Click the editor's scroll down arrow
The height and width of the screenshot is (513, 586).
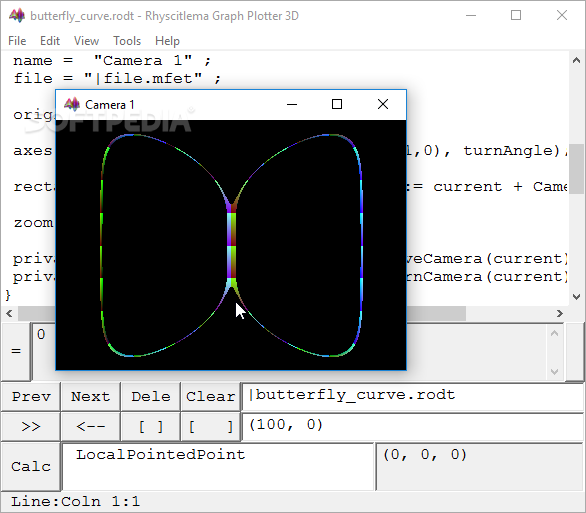pyautogui.click(x=576, y=297)
